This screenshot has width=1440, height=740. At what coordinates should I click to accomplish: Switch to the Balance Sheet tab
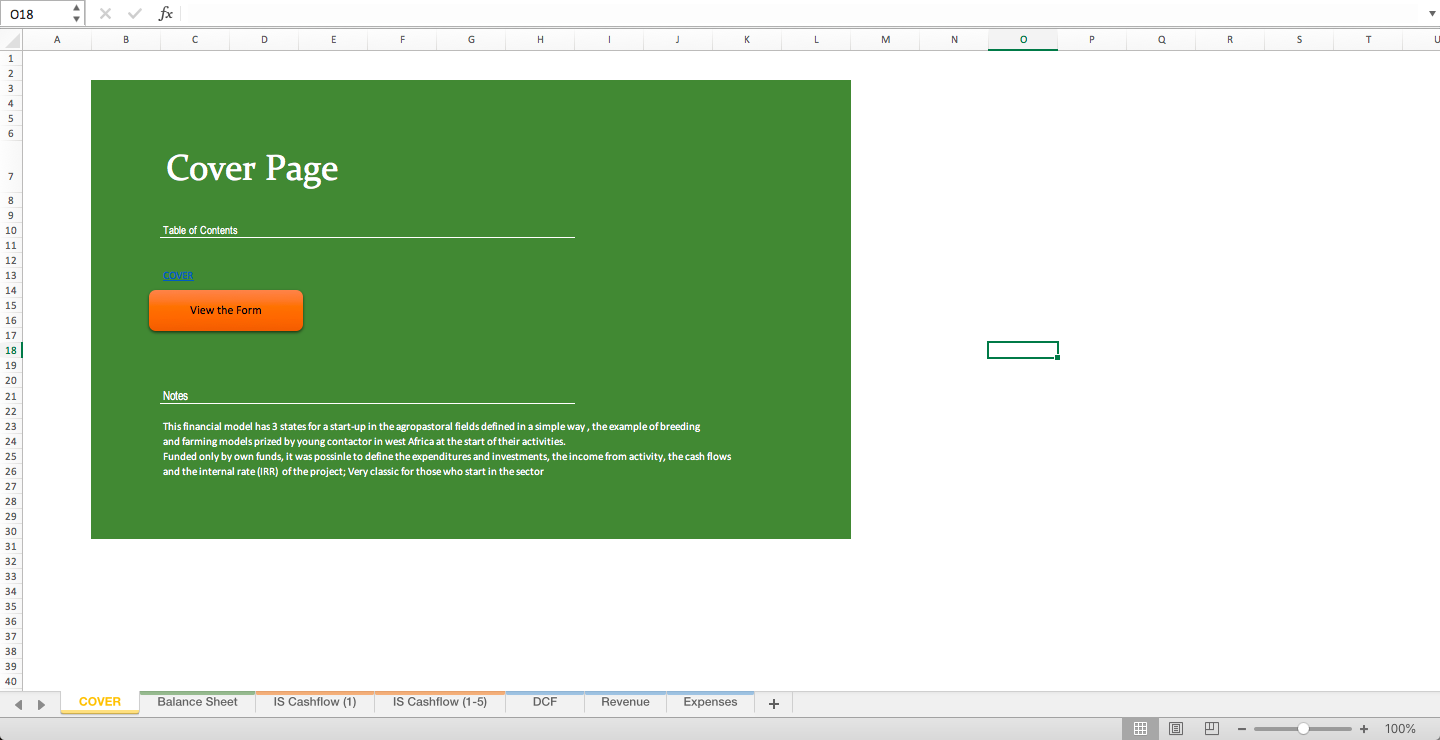tap(197, 702)
